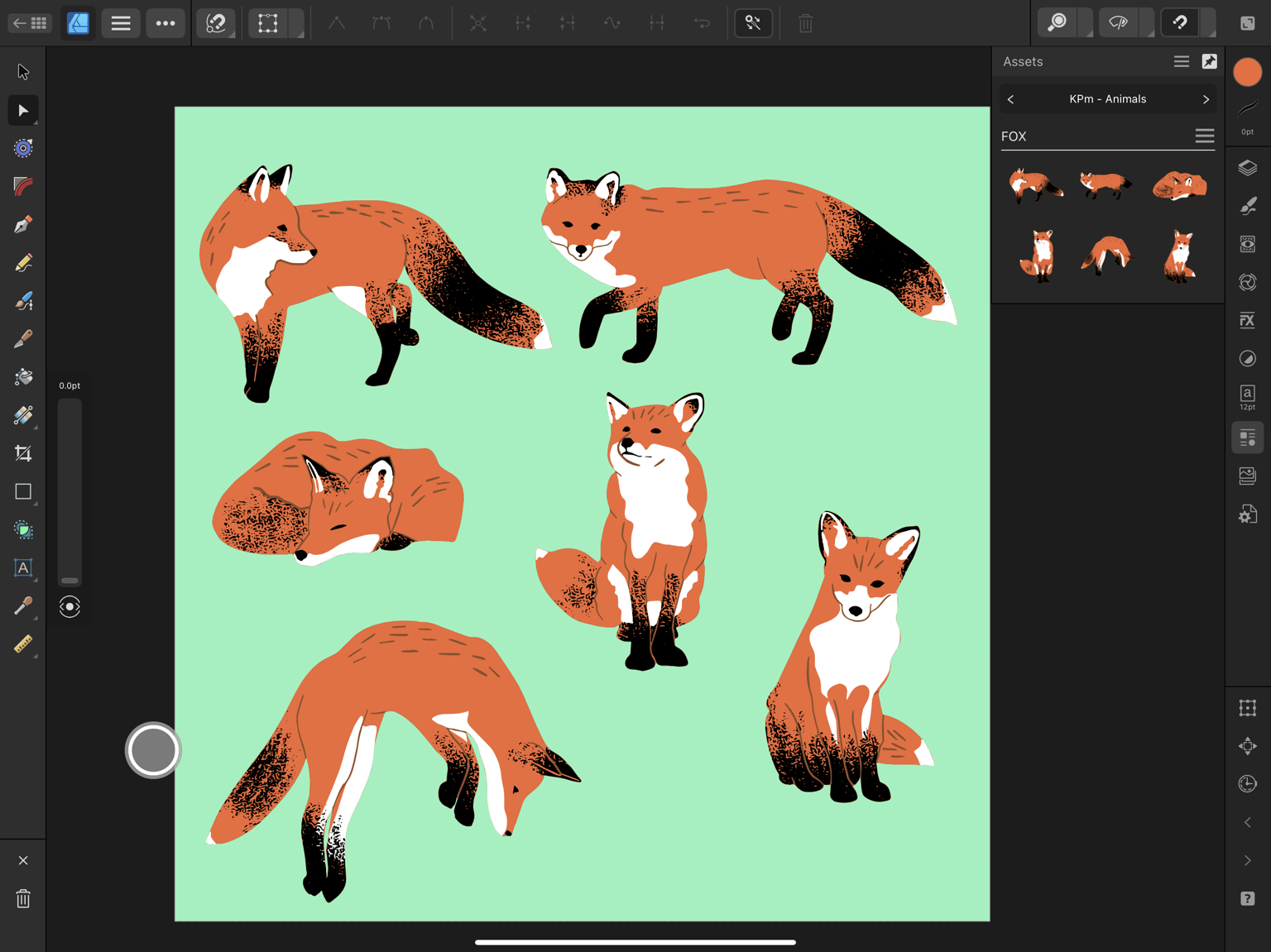This screenshot has height=952, width=1271.
Task: Select the Color Picker eyedropper tool
Action: coord(23,606)
